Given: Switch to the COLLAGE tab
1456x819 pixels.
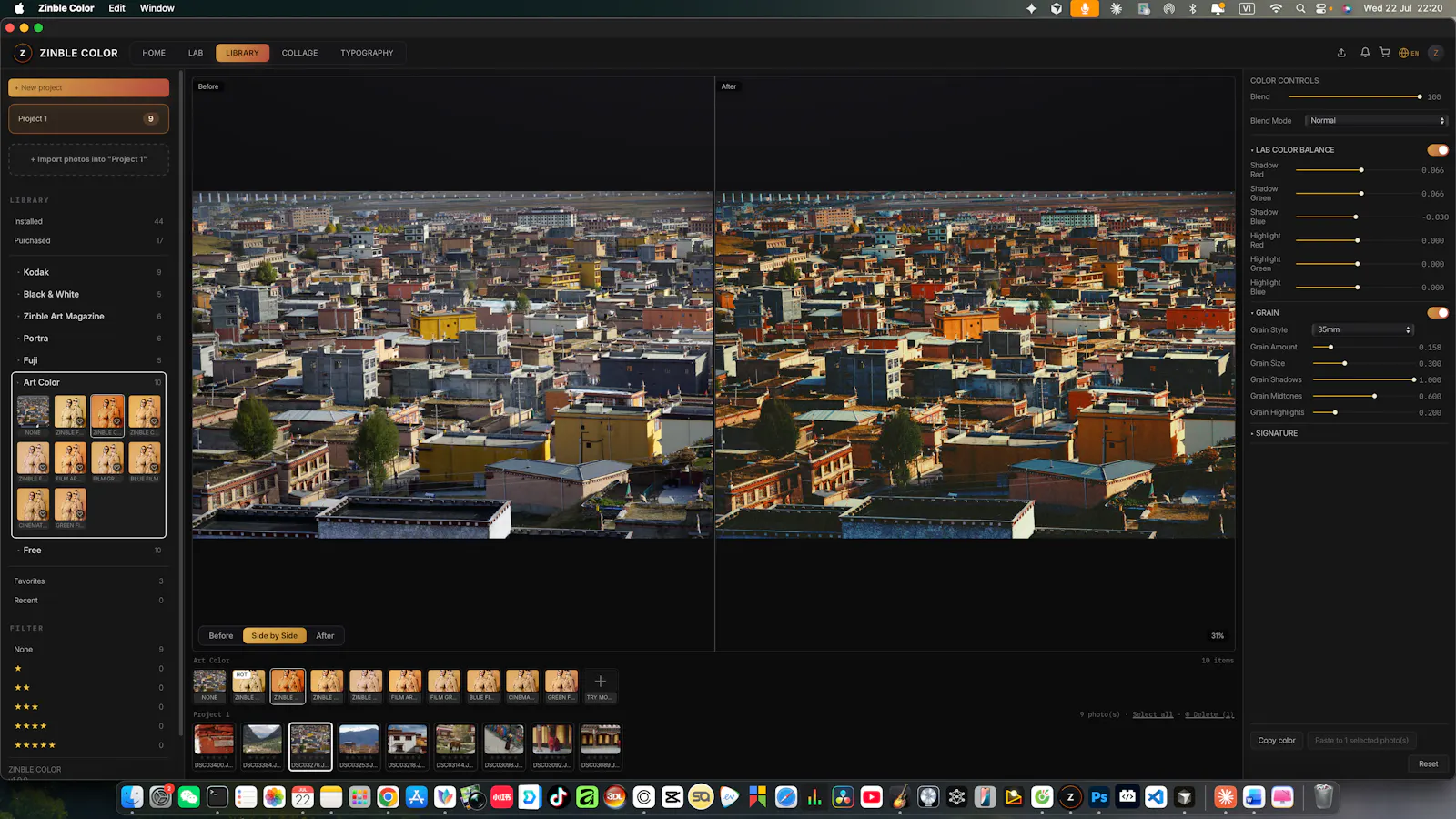Looking at the screenshot, I should 299,53.
